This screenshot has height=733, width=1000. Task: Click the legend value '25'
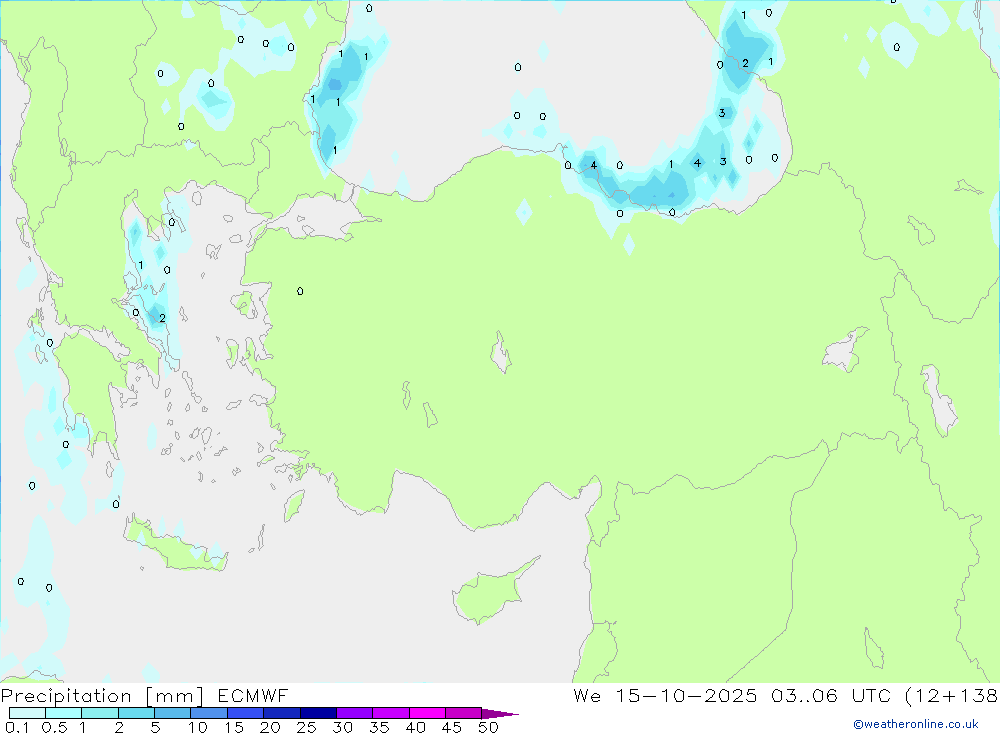[307, 727]
